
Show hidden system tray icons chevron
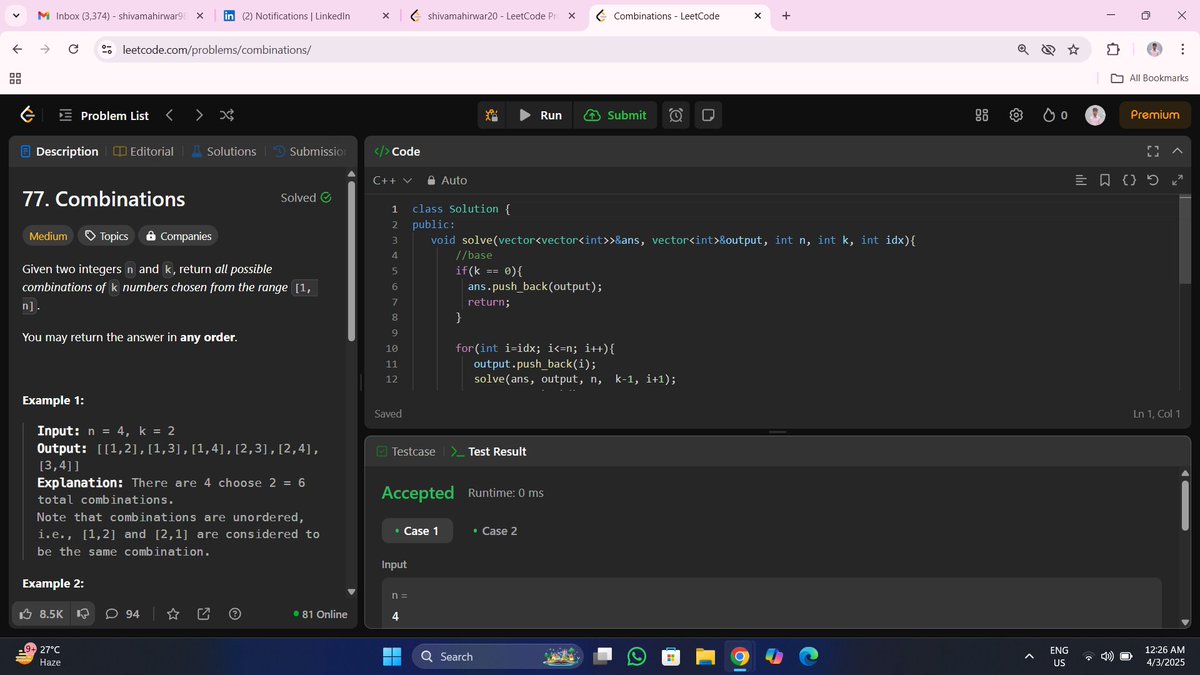point(1029,656)
